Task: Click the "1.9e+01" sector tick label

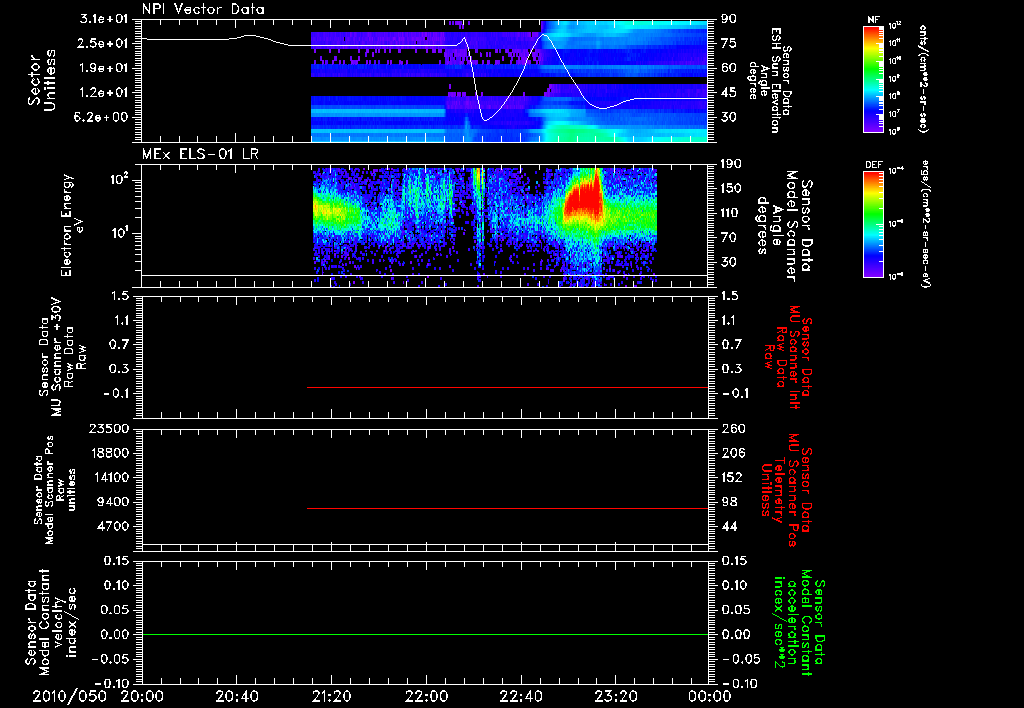Action: pyautogui.click(x=106, y=68)
